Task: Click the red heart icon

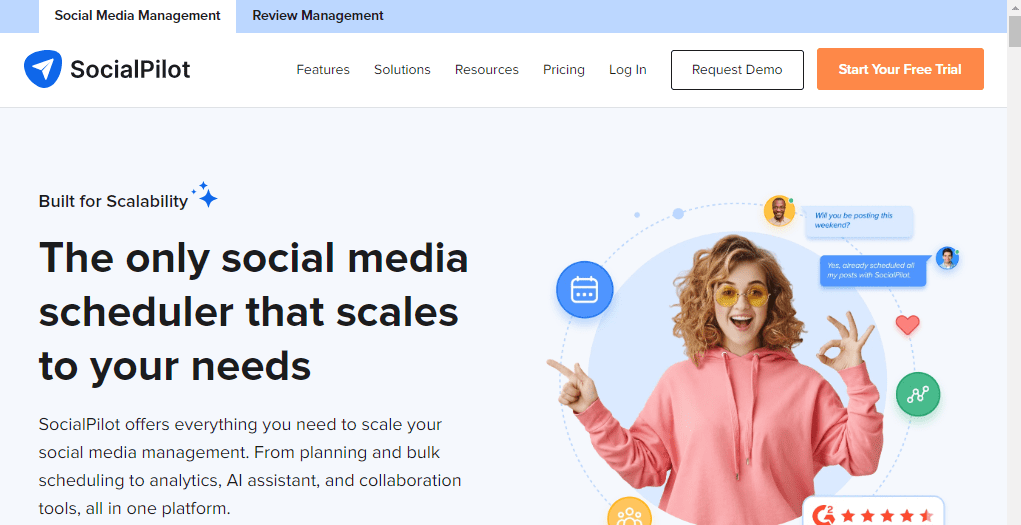Action: (907, 324)
